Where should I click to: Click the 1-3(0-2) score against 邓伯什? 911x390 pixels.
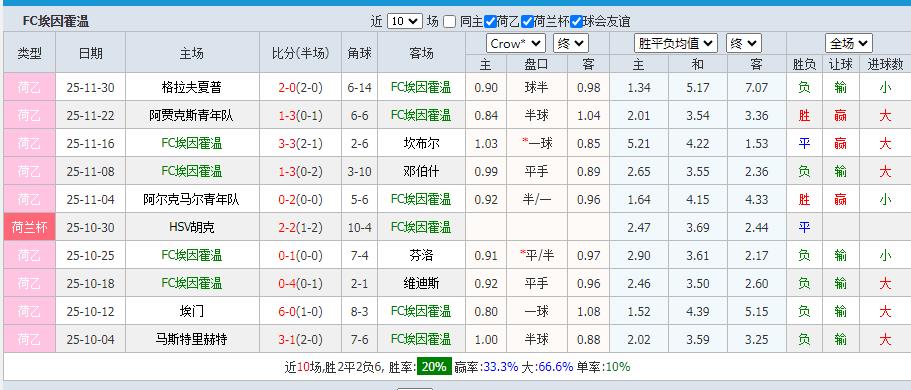300,171
